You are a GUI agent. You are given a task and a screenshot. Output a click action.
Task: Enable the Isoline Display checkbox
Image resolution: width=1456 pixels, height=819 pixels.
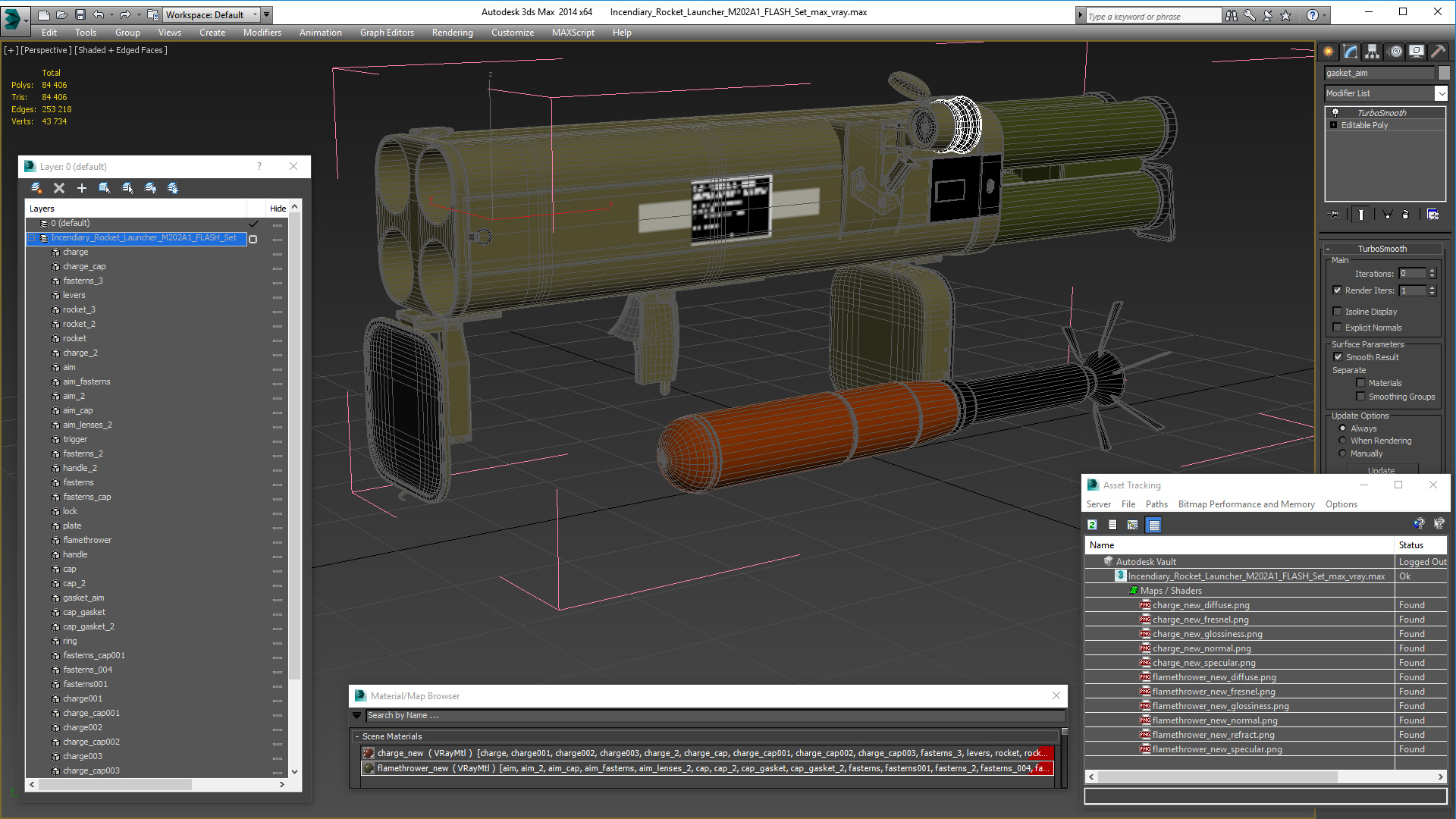1338,312
